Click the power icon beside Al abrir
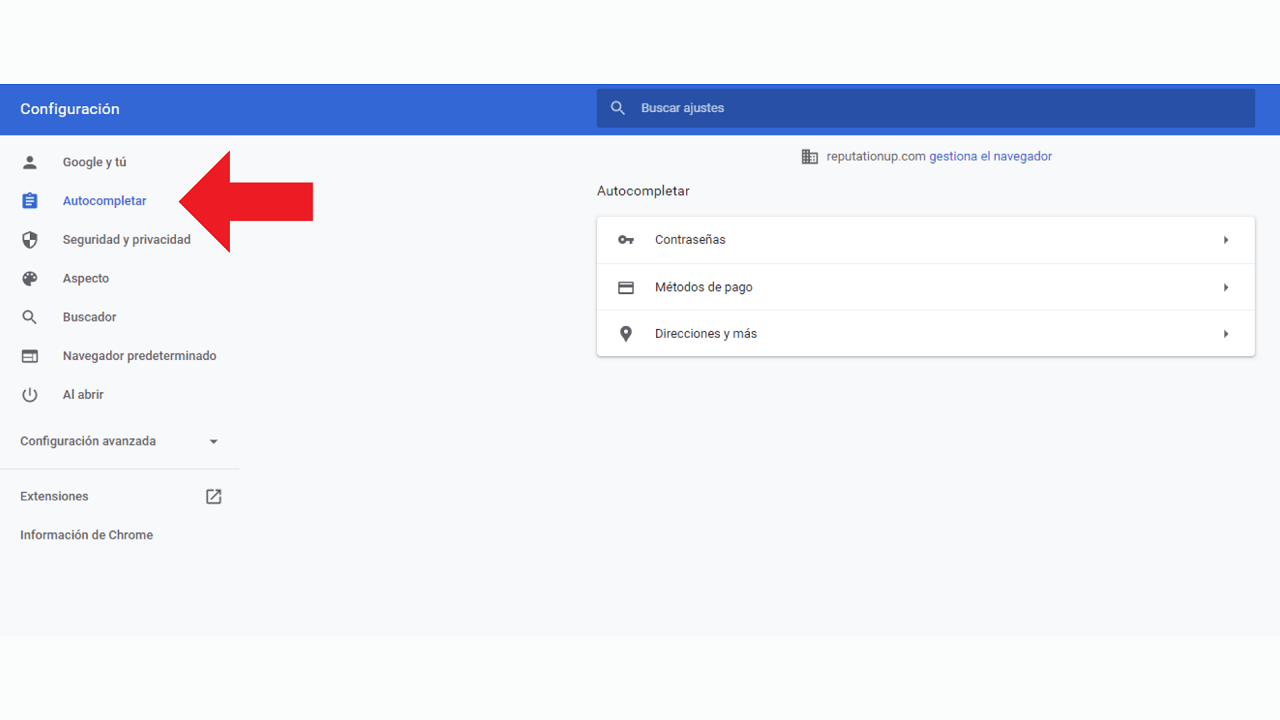The image size is (1280, 720). pyautogui.click(x=30, y=394)
